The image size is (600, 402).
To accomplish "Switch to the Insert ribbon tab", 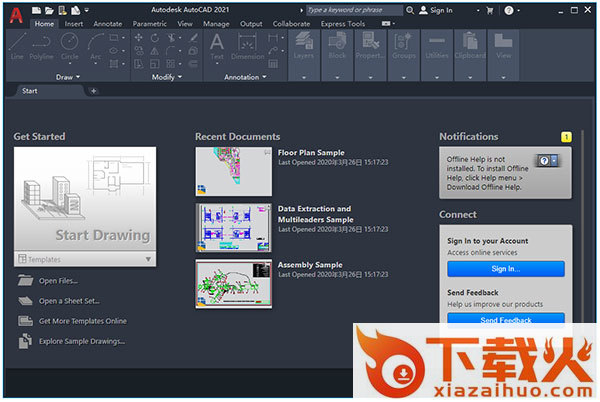I will (73, 24).
